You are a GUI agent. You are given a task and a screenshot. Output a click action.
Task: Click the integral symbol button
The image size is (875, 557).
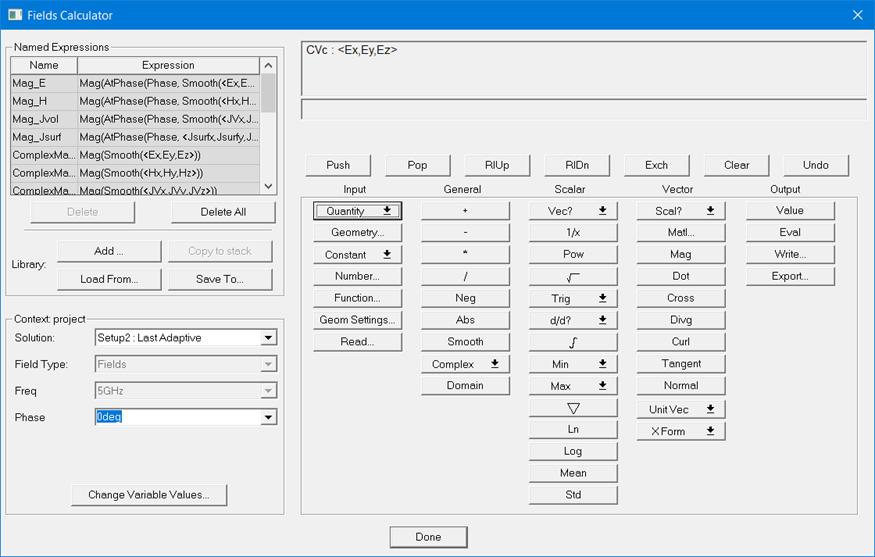pos(573,342)
